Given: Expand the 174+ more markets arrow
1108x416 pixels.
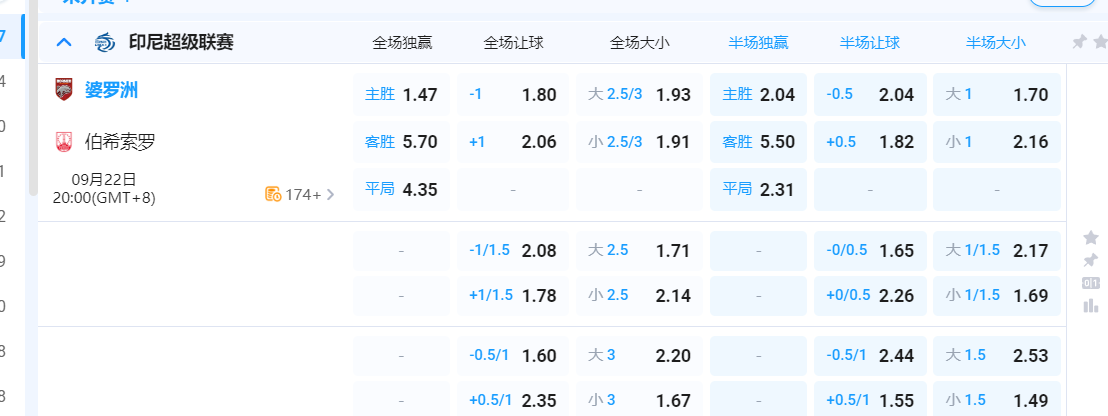Looking at the screenshot, I should pos(331,194).
